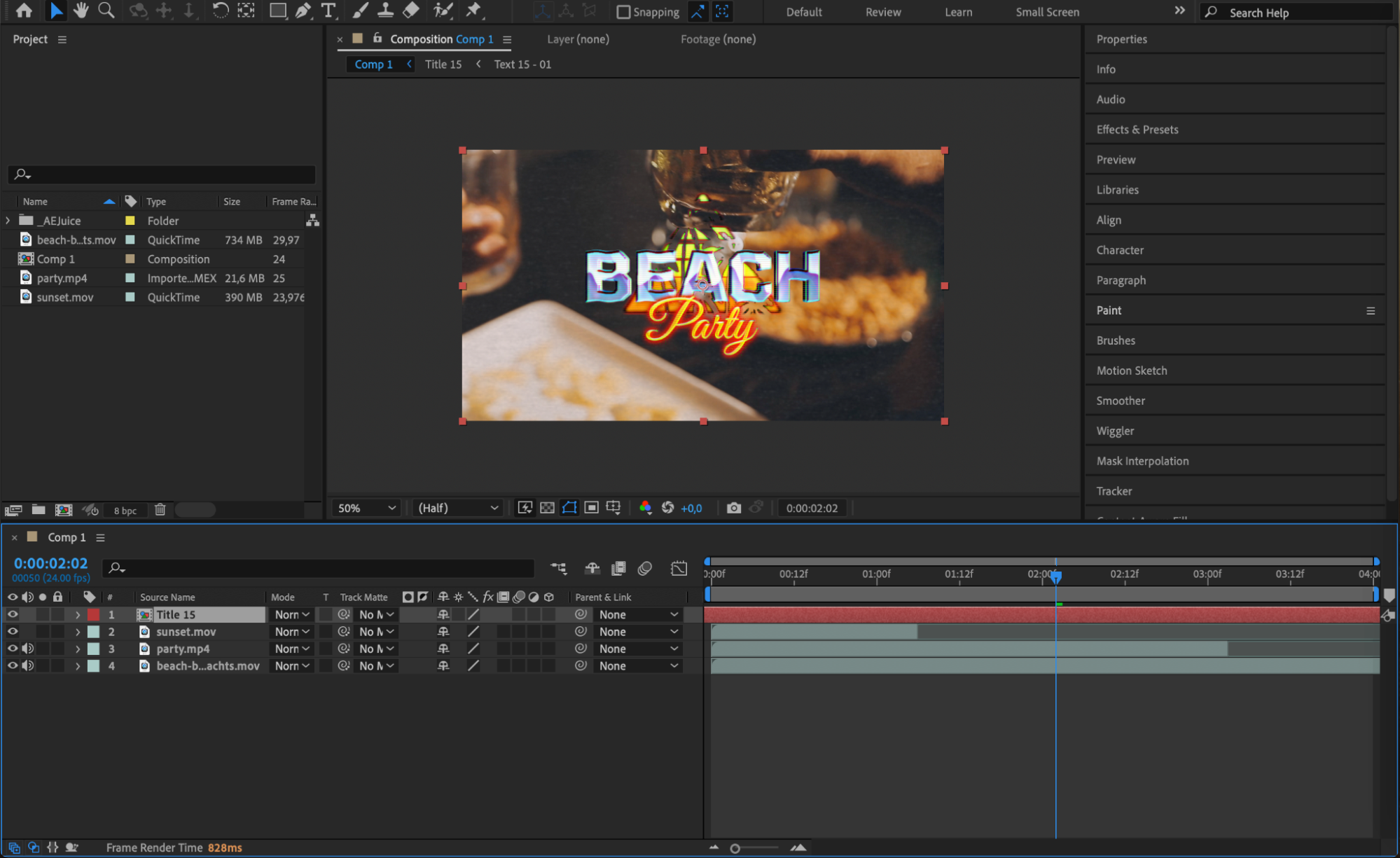This screenshot has height=858, width=1400.
Task: Click the Take Snapshot camera icon
Action: (x=733, y=508)
